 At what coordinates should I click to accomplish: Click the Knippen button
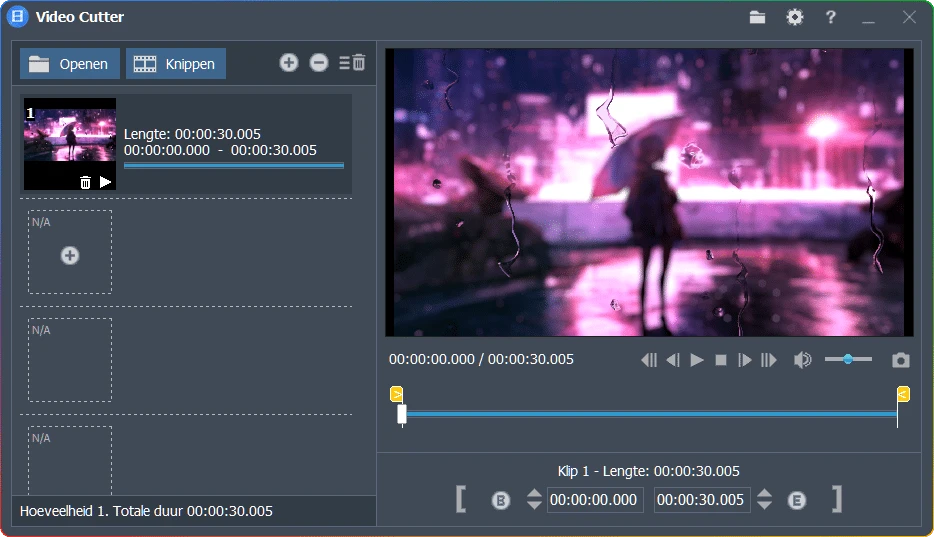176,64
